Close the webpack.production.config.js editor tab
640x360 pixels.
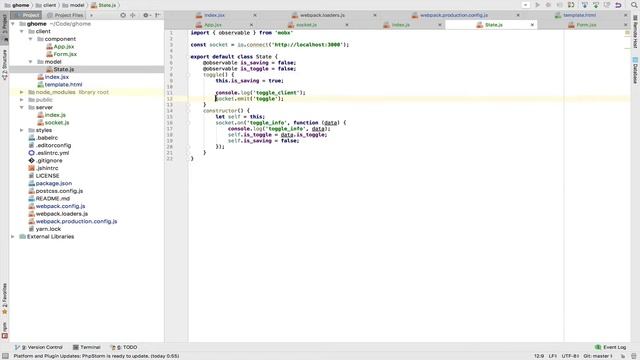(518, 15)
